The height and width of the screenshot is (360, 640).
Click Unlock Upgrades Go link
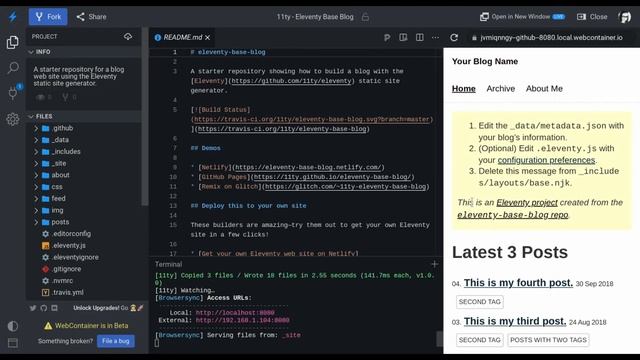(x=108, y=308)
